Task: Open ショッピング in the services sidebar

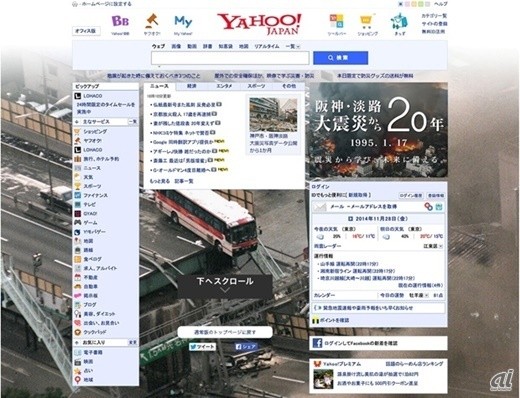Action: tap(95, 132)
